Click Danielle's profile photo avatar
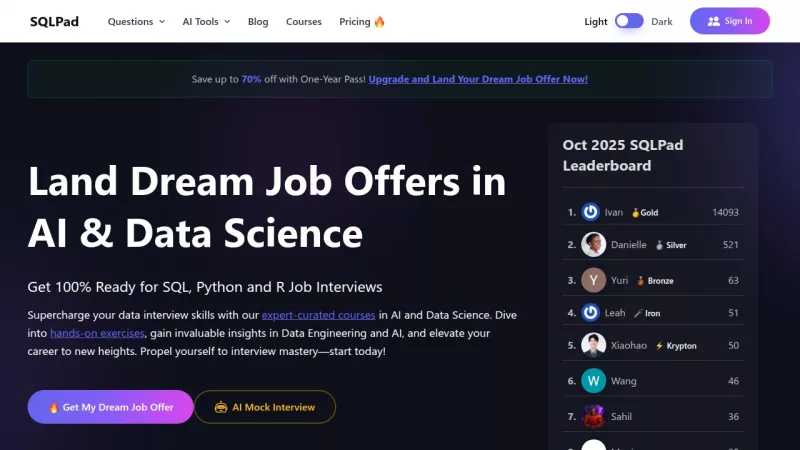This screenshot has height=450, width=800. pos(593,245)
